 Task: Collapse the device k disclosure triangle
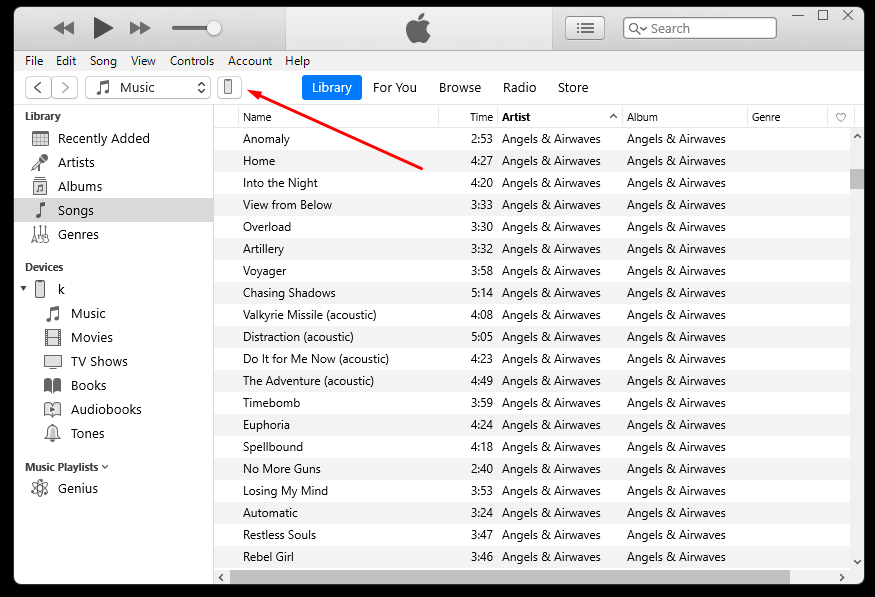click(23, 288)
